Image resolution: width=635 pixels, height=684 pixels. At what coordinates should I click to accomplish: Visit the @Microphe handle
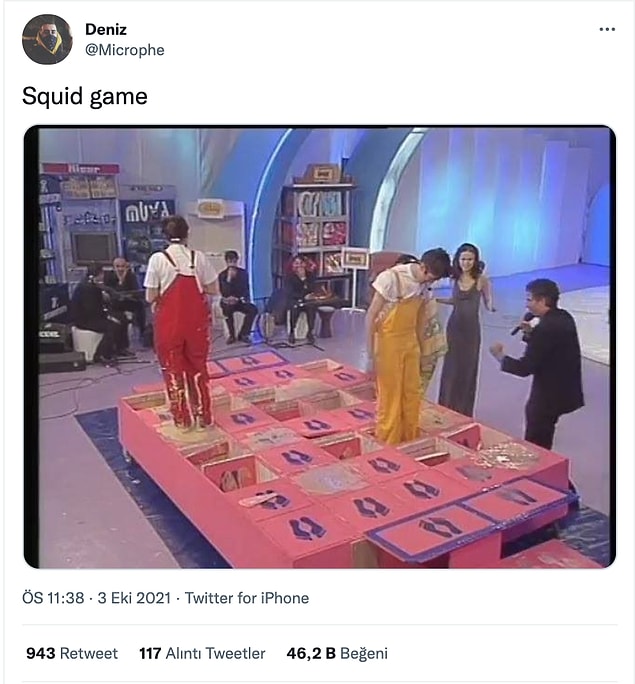point(125,50)
